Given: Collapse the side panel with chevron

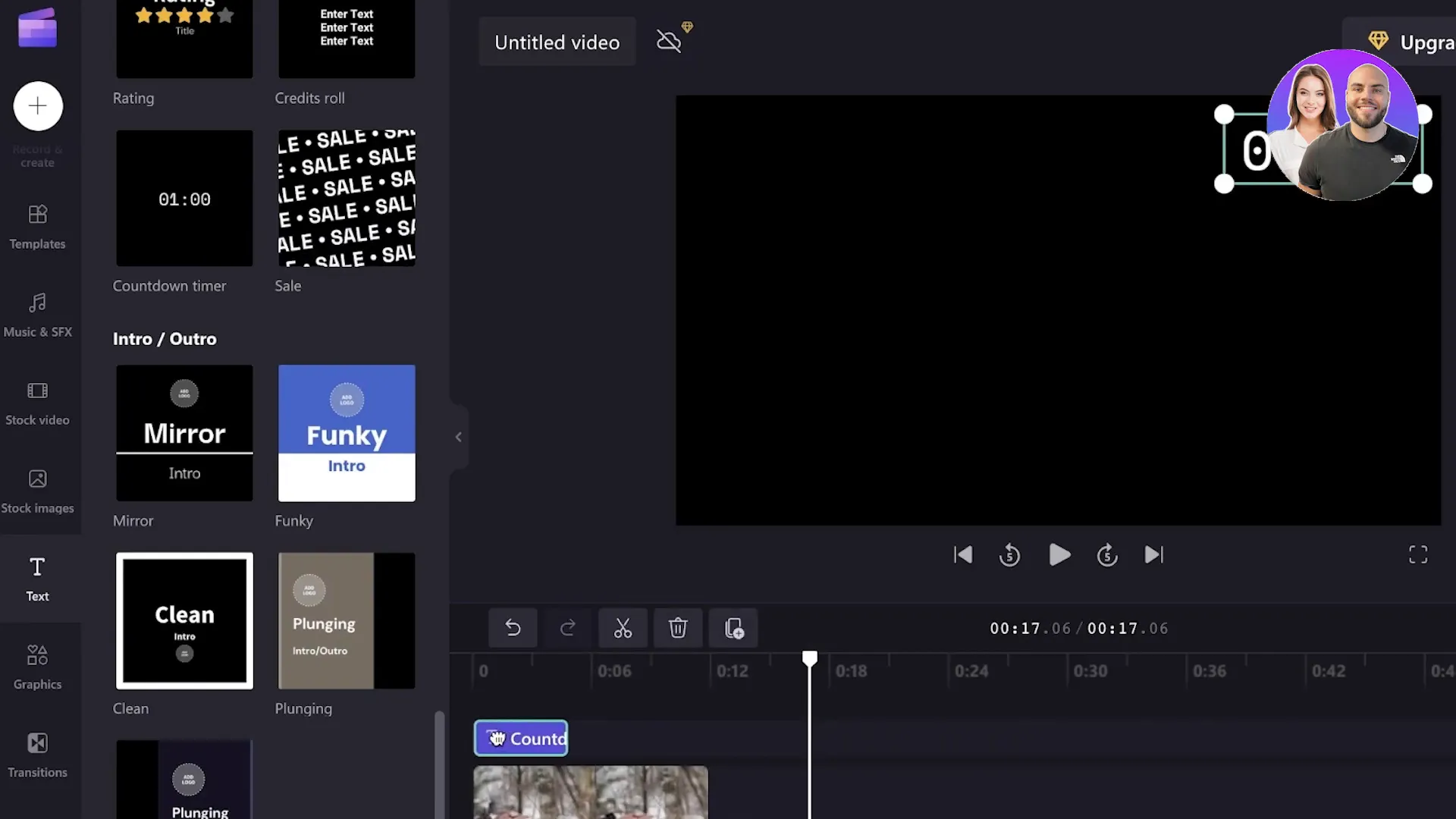Looking at the screenshot, I should (458, 437).
